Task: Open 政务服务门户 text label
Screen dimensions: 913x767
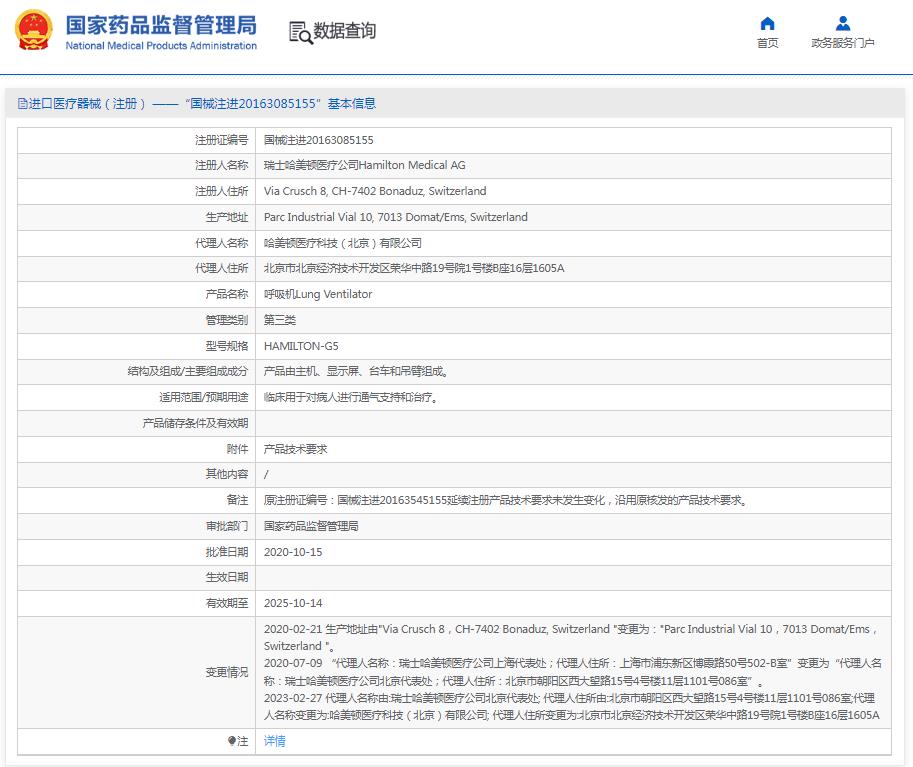Action: point(842,43)
